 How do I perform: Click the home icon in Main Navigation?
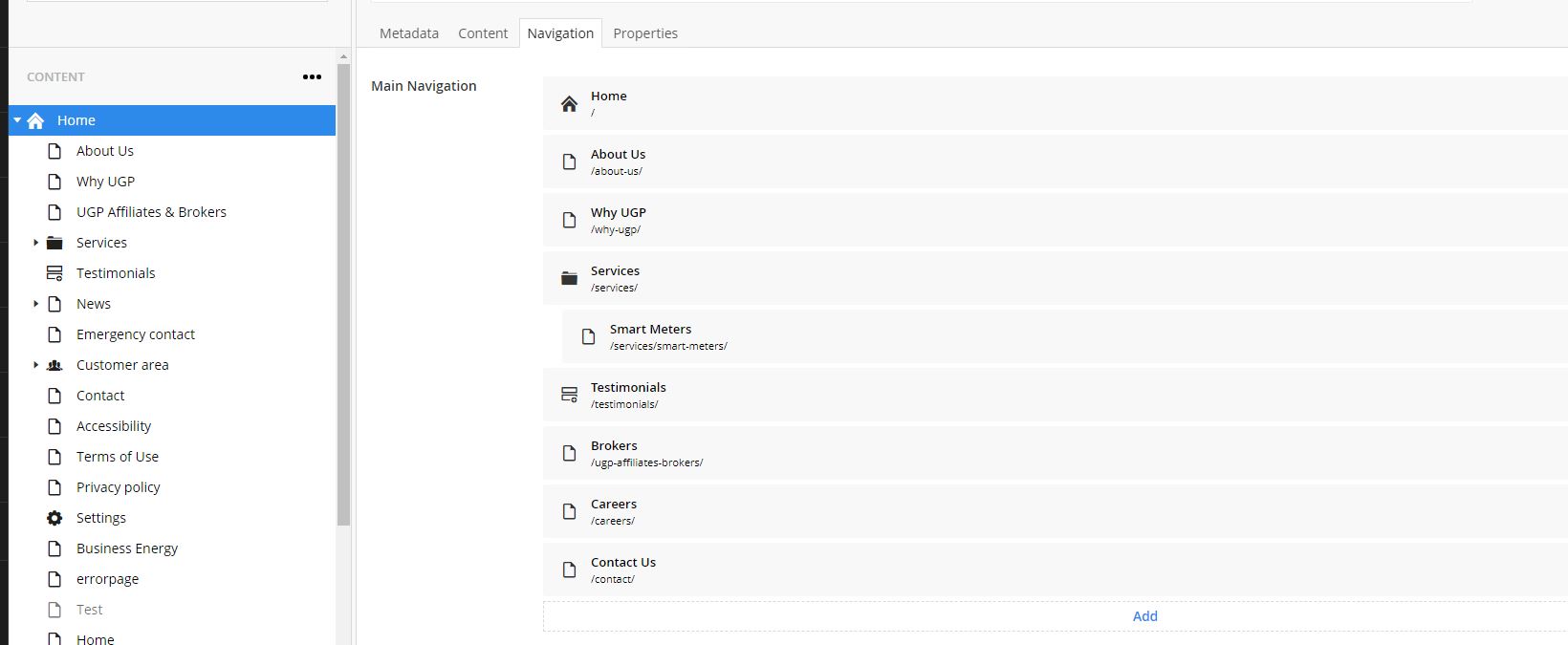coord(569,104)
